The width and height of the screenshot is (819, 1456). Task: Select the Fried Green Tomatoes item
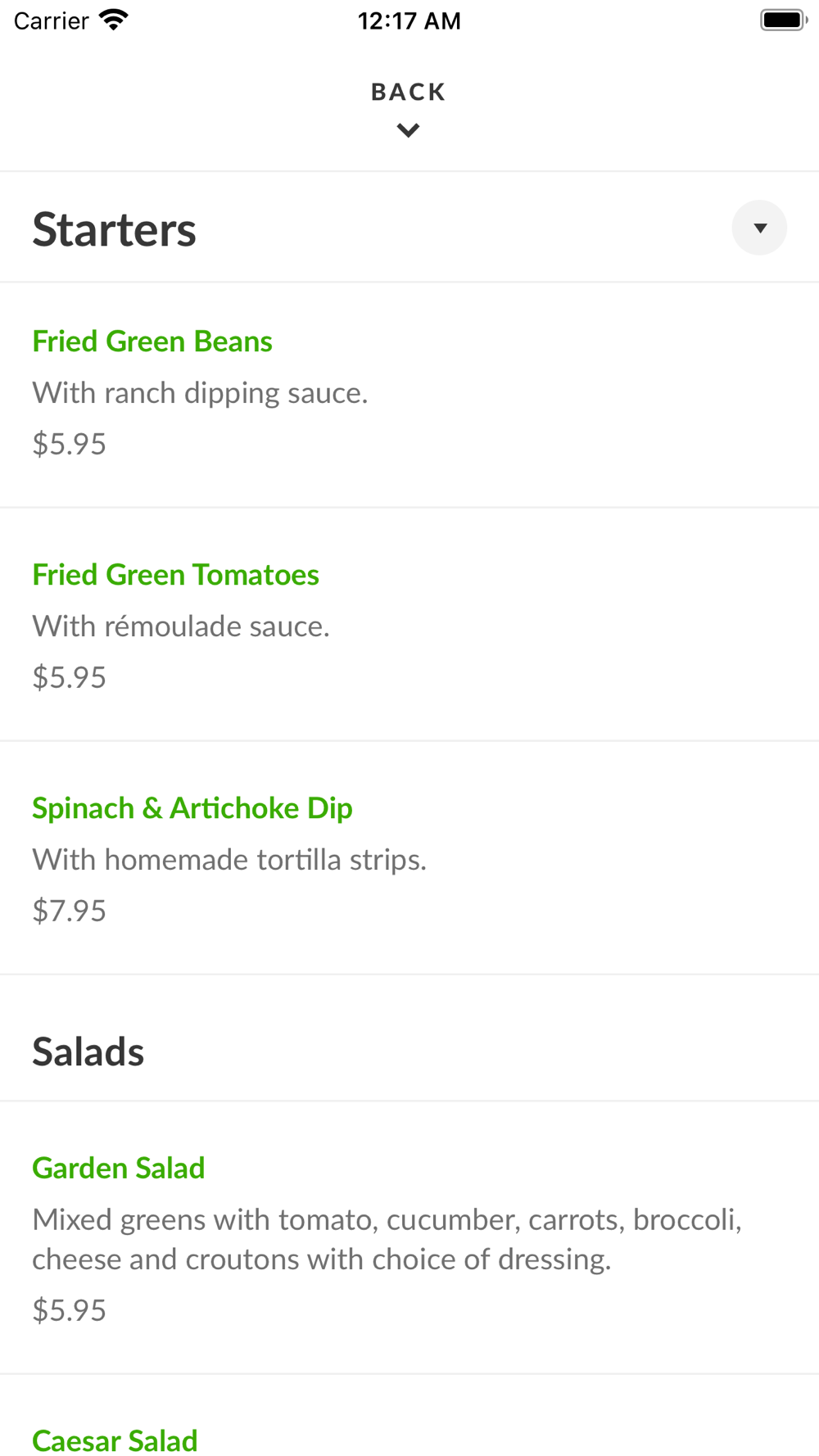point(175,575)
